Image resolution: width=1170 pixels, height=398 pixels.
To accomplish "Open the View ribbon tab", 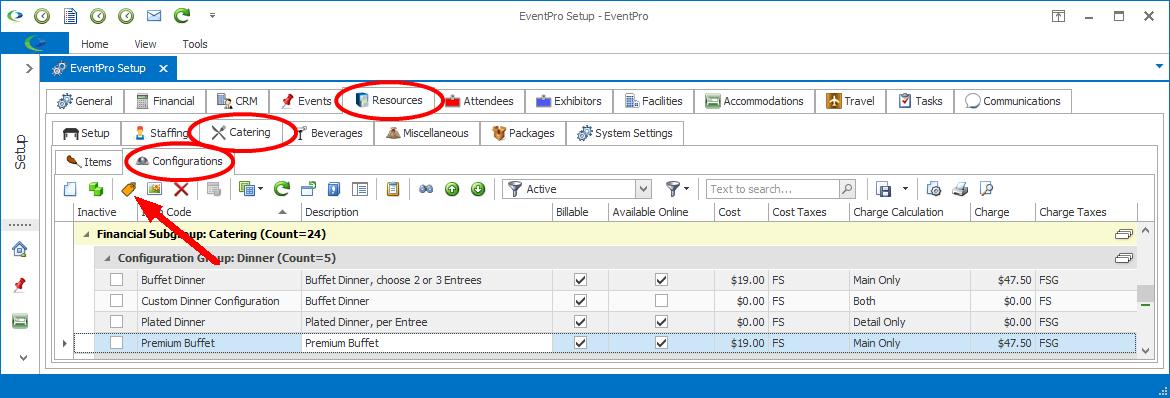I will pyautogui.click(x=146, y=44).
